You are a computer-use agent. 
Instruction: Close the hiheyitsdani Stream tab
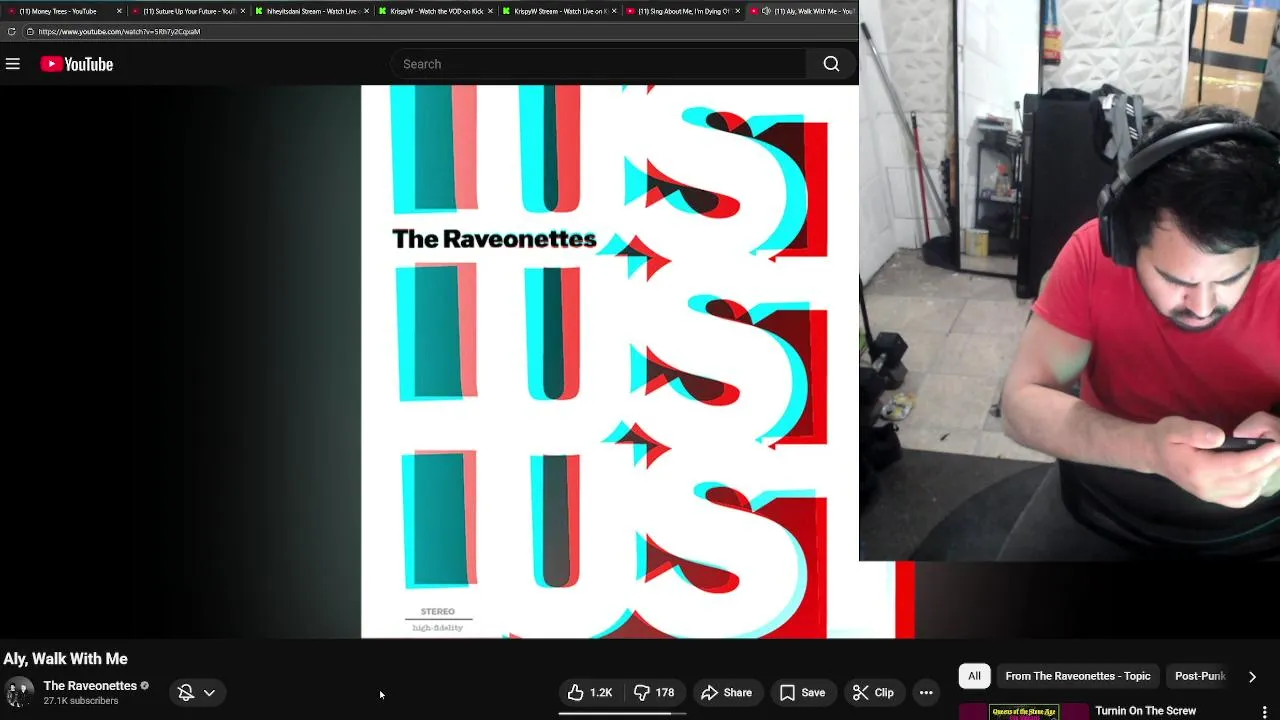click(x=366, y=11)
